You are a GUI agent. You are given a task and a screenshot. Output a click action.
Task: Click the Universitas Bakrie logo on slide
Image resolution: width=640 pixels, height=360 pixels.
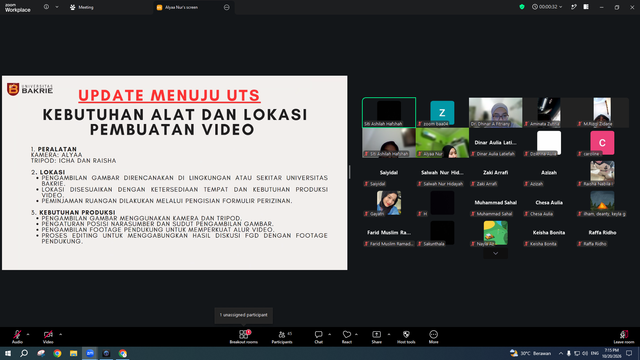coord(30,89)
